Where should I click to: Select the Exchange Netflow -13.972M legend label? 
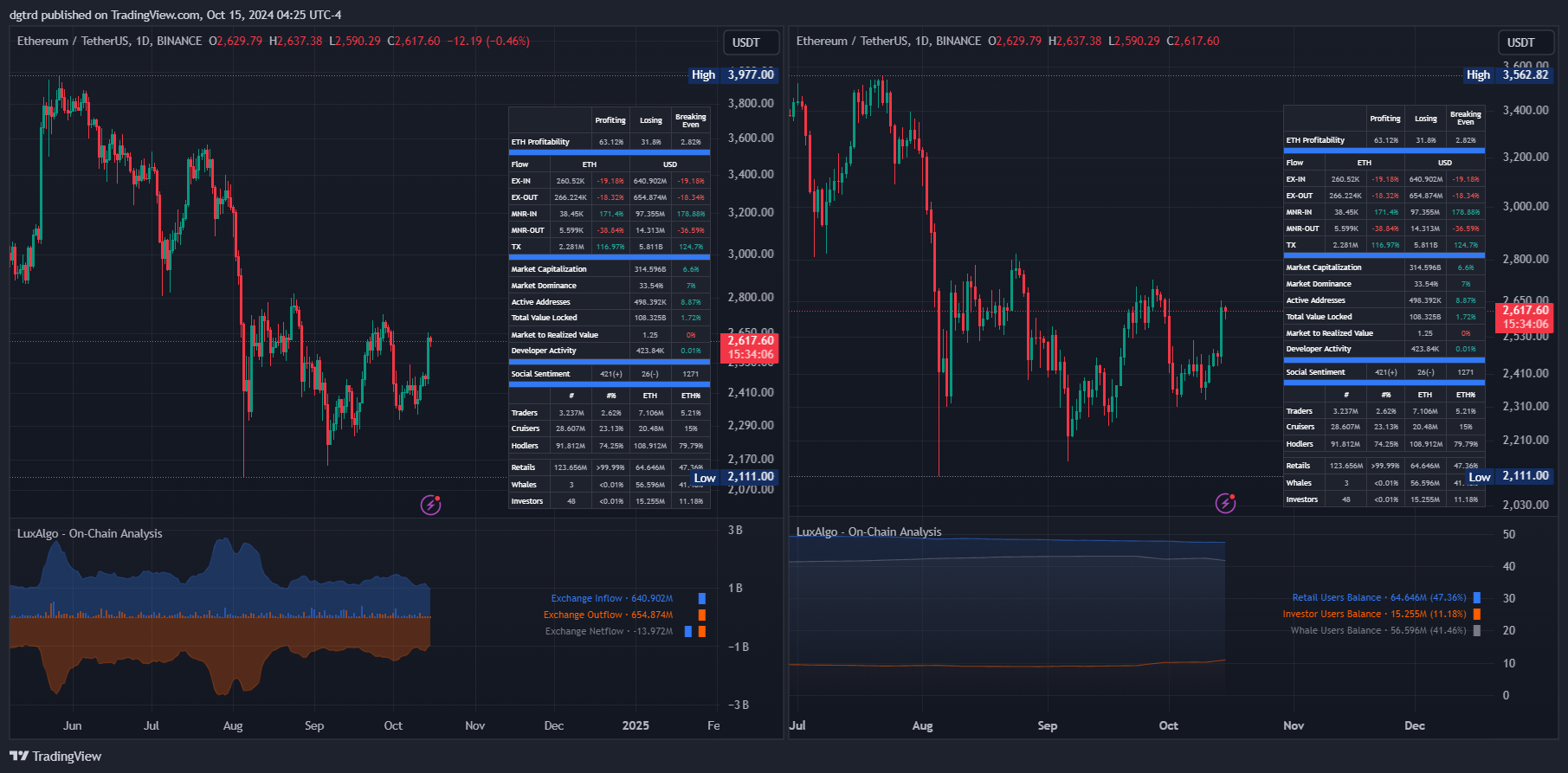coord(609,631)
